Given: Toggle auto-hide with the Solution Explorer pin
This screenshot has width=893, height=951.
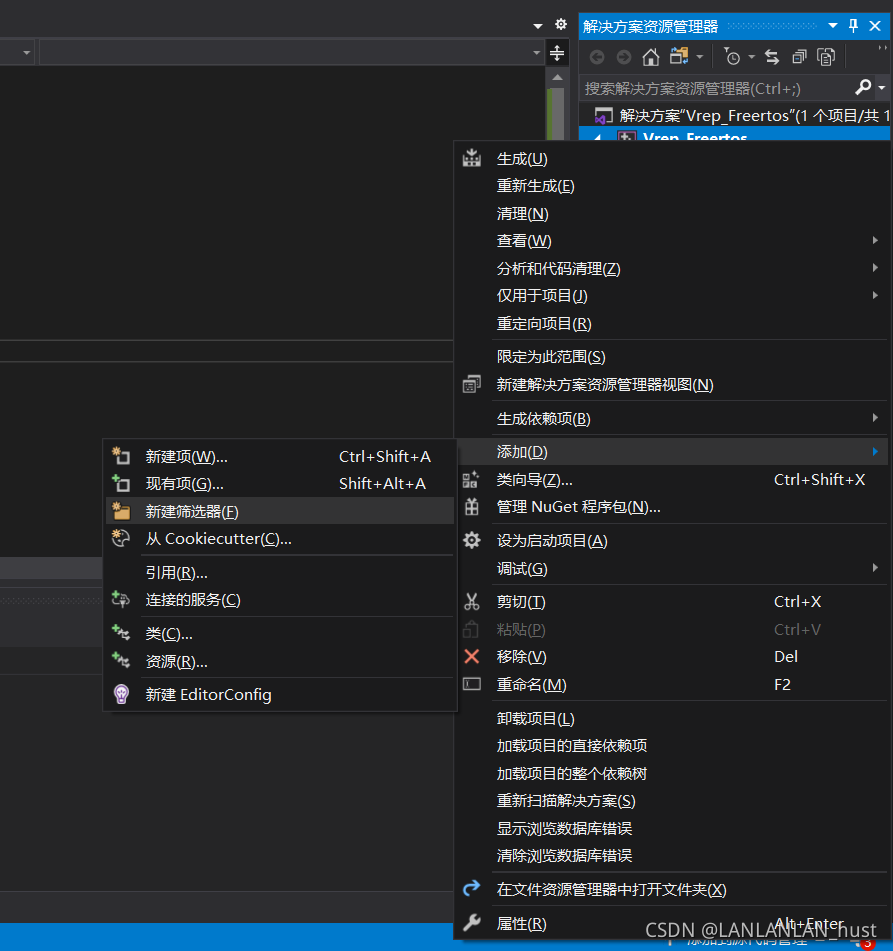Looking at the screenshot, I should pos(852,26).
